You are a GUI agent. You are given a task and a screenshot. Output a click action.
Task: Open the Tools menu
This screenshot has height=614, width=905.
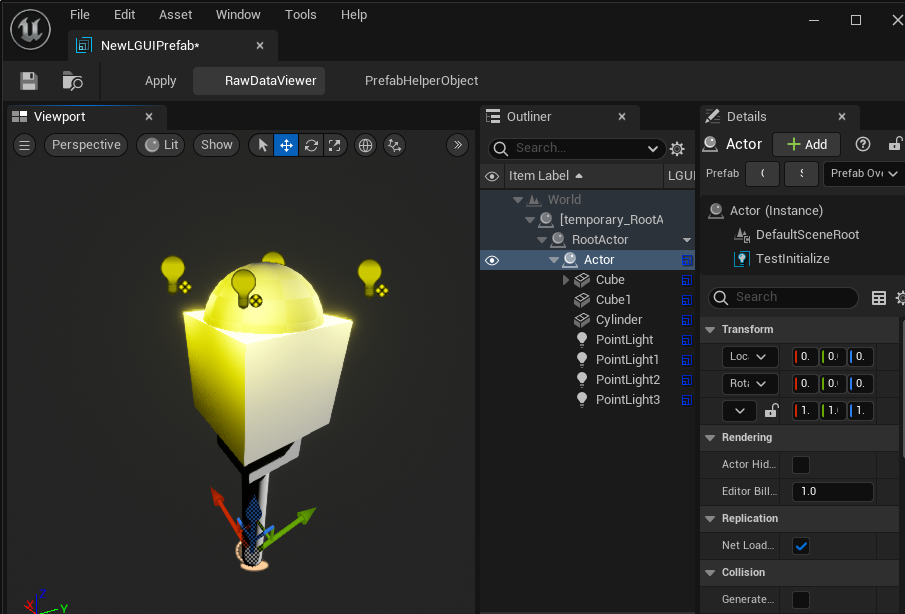pyautogui.click(x=300, y=15)
